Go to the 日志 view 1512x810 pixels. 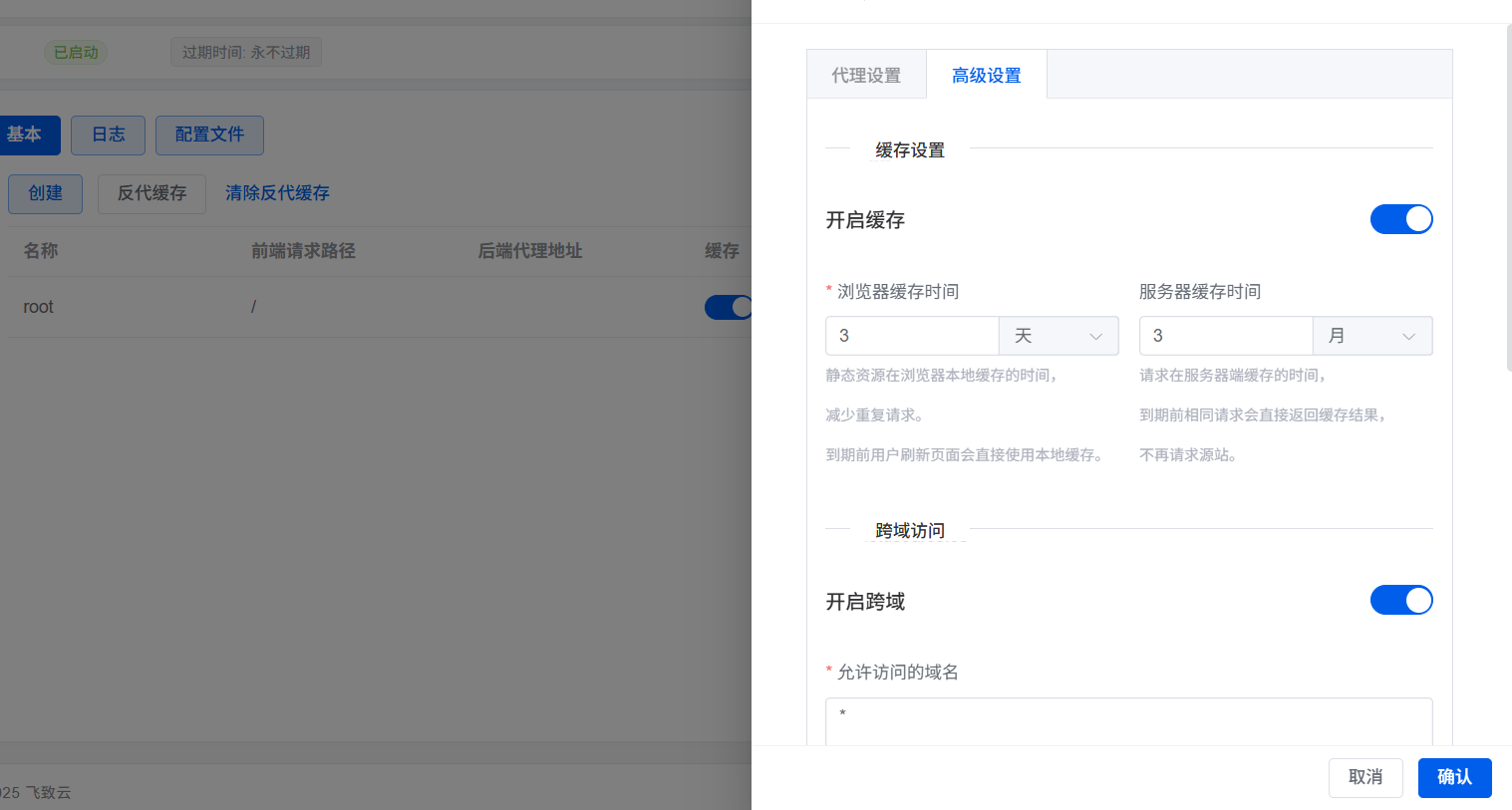coord(108,135)
